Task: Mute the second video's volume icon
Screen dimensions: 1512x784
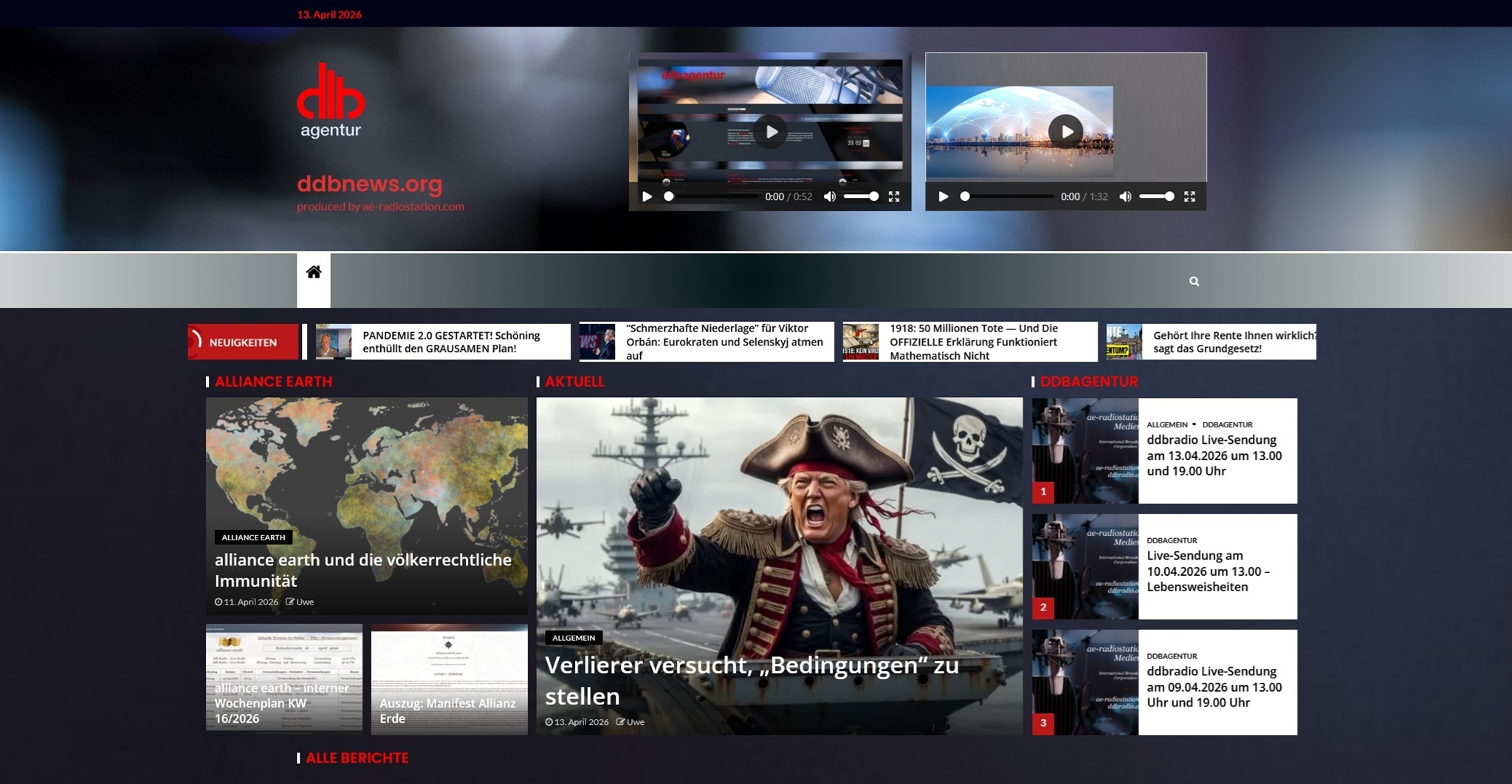Action: point(1125,196)
